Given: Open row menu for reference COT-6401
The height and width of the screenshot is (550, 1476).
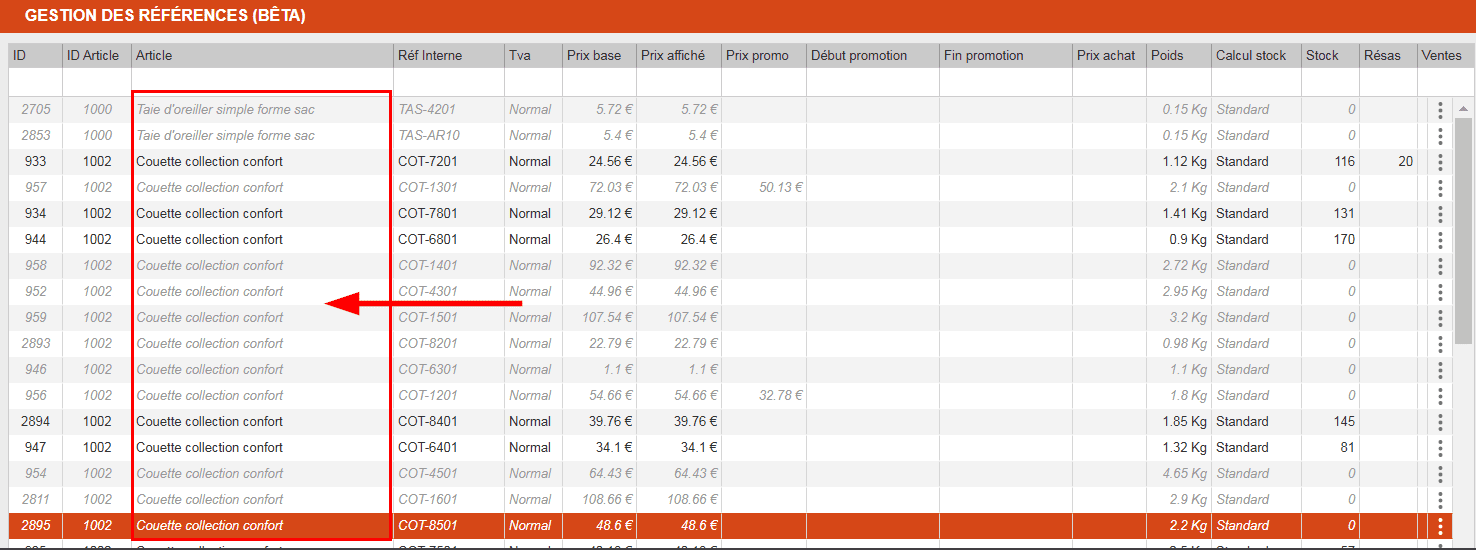Looking at the screenshot, I should pyautogui.click(x=1440, y=447).
